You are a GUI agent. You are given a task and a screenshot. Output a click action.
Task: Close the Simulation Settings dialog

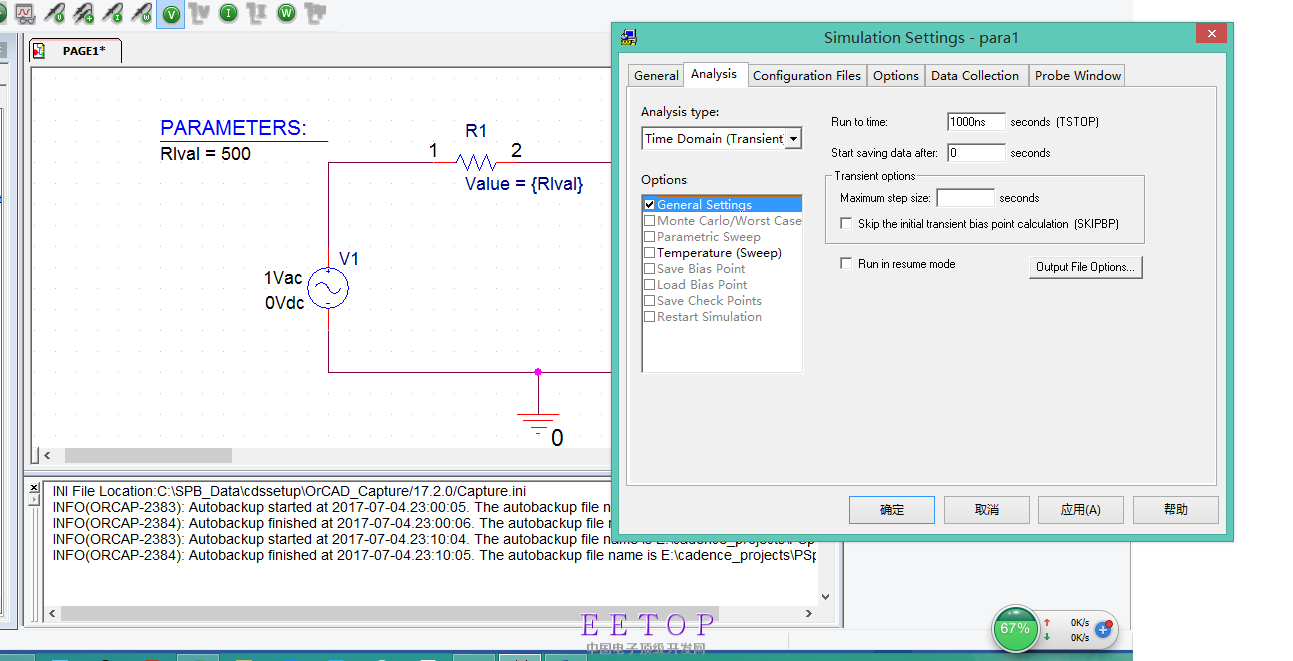tap(1211, 33)
